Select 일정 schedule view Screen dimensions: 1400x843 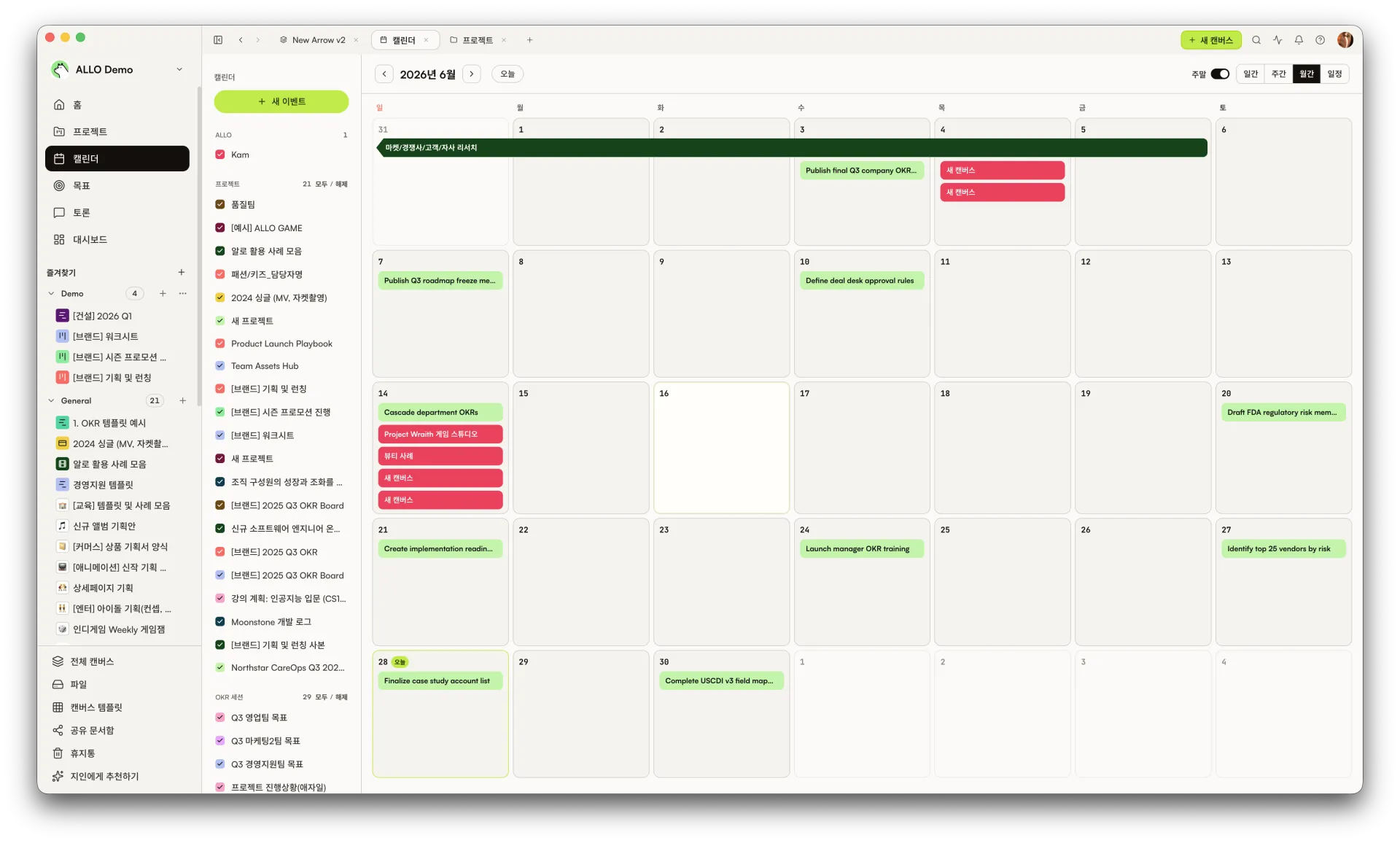coord(1334,74)
